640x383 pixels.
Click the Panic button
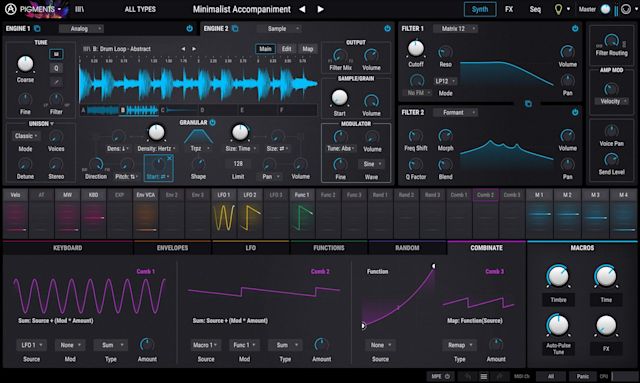(x=582, y=376)
